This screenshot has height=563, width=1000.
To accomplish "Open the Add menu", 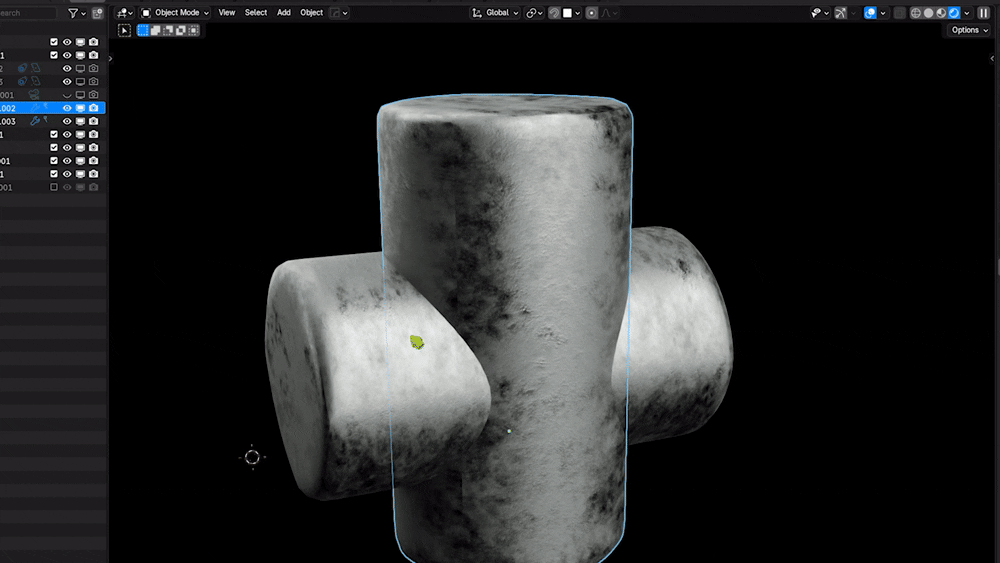I will (284, 13).
